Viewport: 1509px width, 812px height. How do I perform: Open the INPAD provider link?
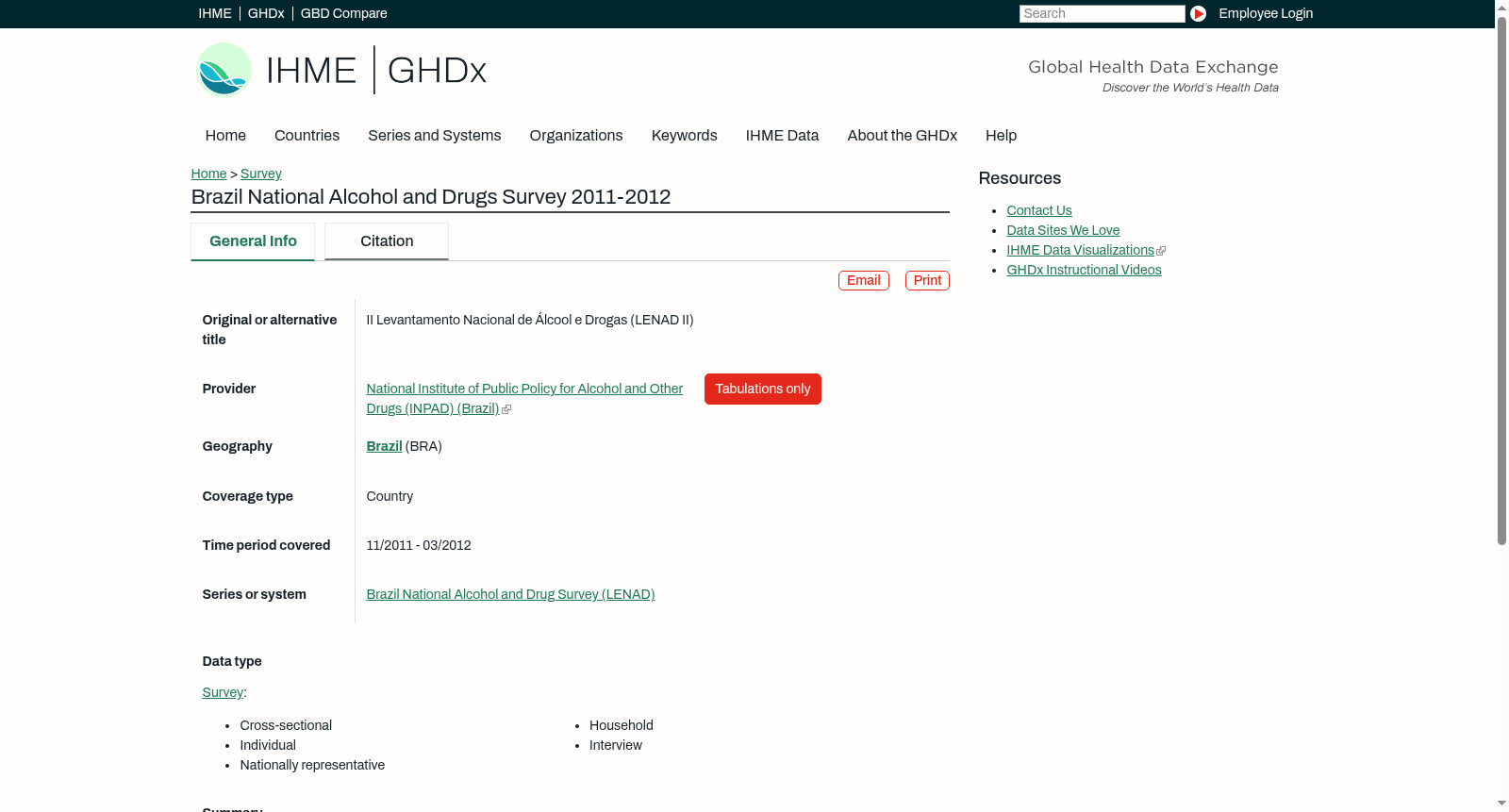[x=524, y=398]
